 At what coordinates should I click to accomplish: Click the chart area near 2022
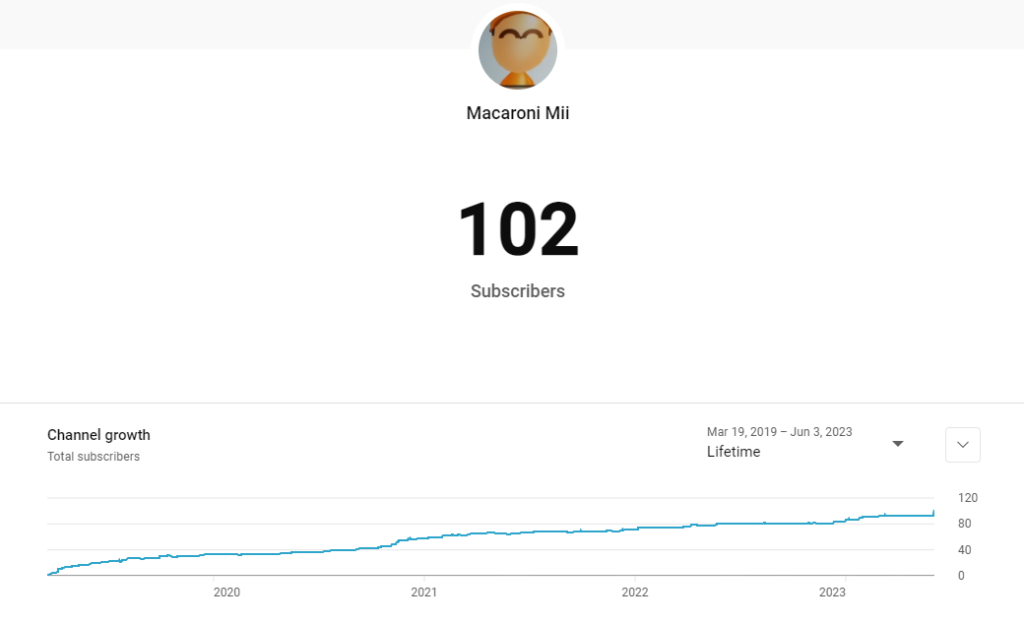click(x=635, y=528)
